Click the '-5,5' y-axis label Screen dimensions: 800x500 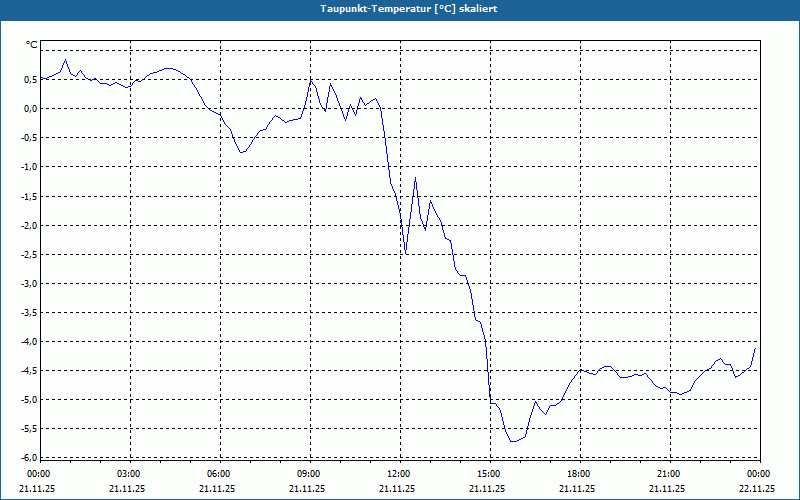point(30,429)
